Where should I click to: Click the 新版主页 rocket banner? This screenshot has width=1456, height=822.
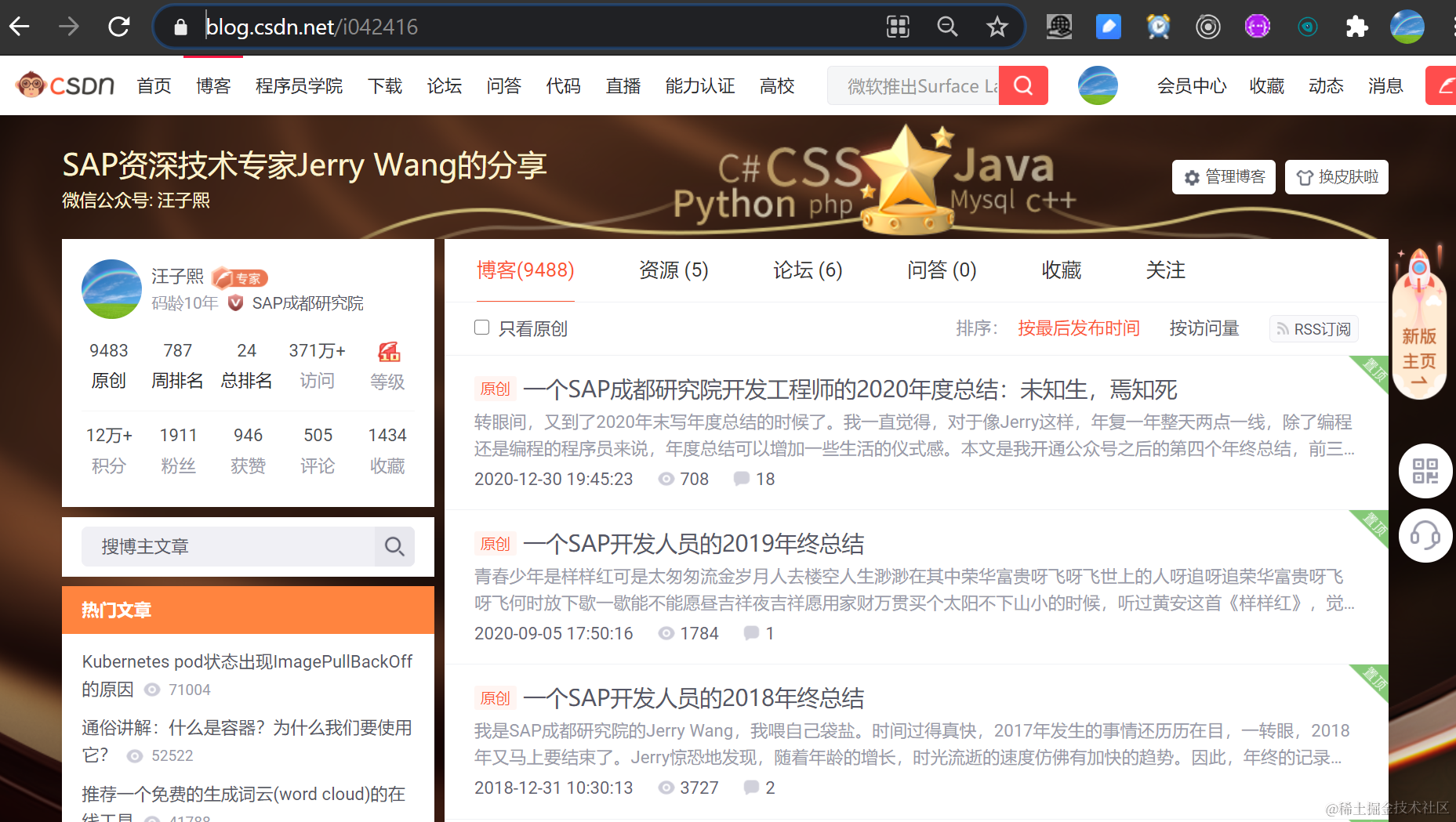[1419, 324]
